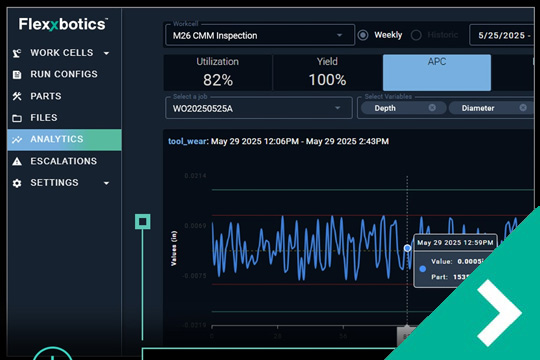Remove the Diameter variable chip
The height and width of the screenshot is (360, 540).
point(523,108)
